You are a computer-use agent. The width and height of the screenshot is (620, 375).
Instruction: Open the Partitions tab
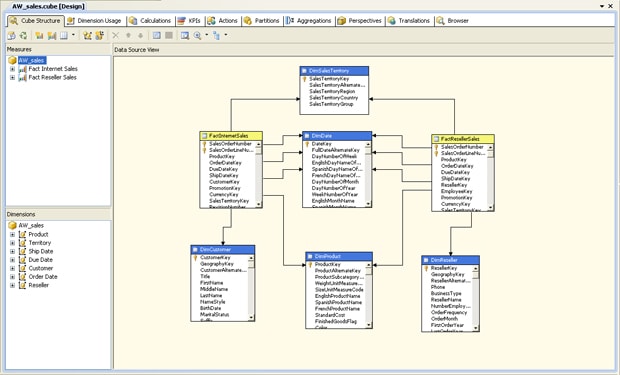262,21
